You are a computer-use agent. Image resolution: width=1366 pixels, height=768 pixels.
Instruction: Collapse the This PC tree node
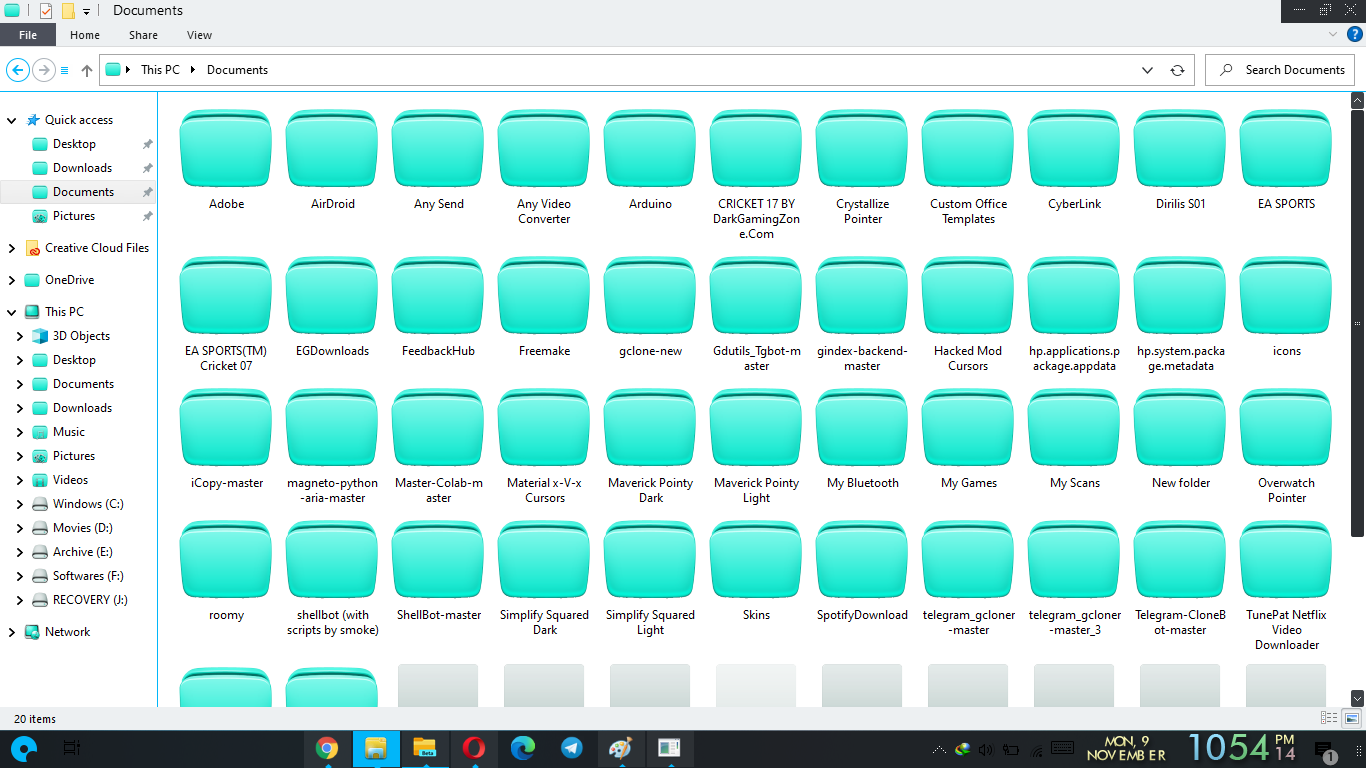click(10, 311)
